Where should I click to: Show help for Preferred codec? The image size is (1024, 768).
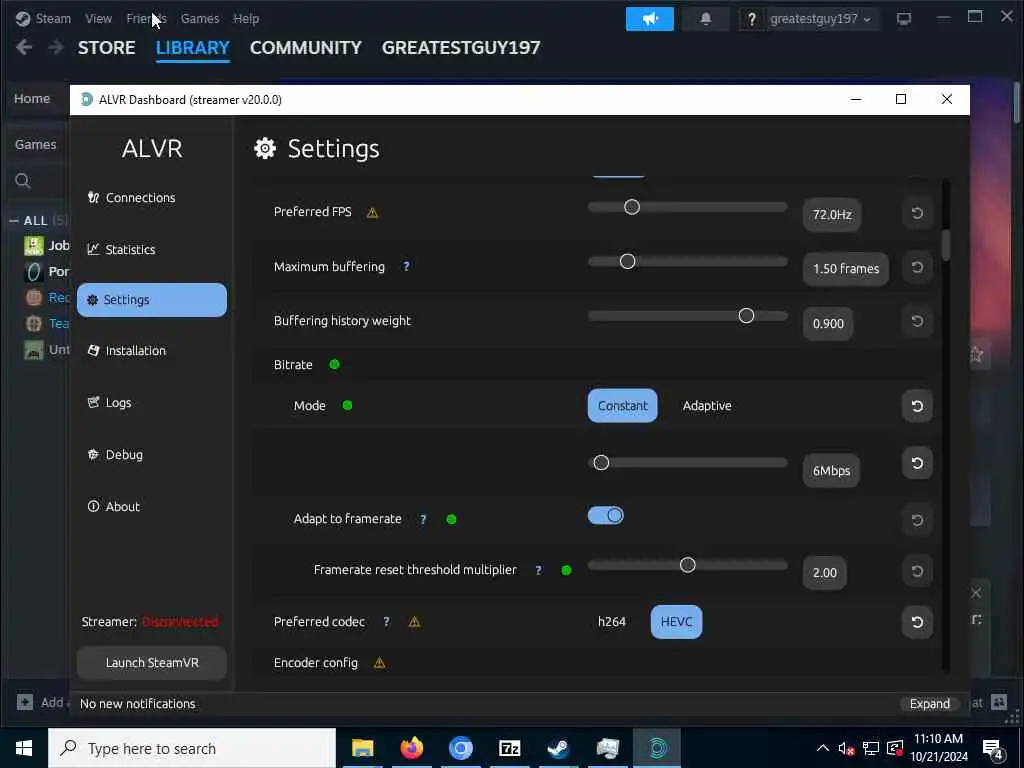(387, 622)
